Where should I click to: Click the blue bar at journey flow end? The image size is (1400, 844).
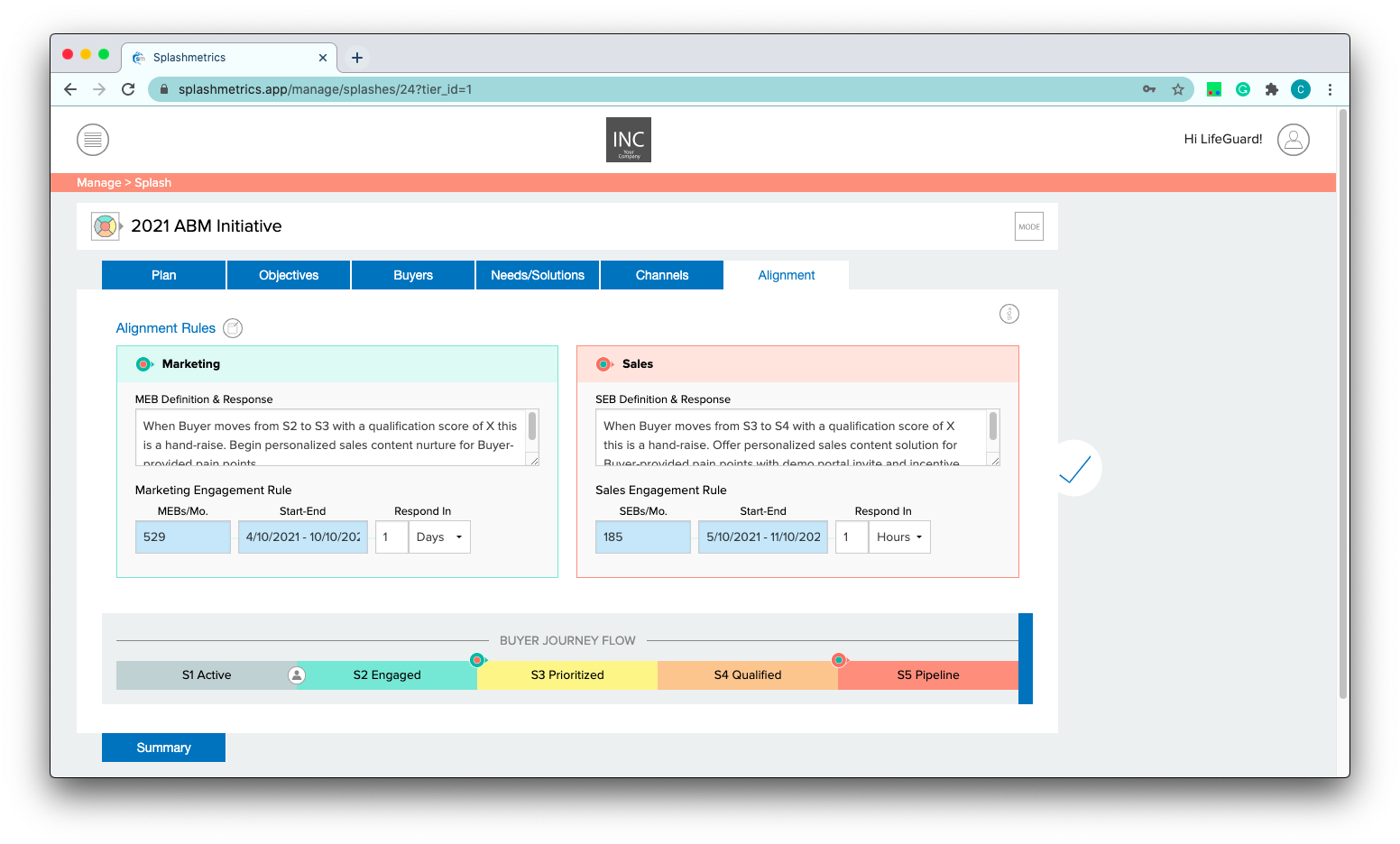click(x=1026, y=658)
